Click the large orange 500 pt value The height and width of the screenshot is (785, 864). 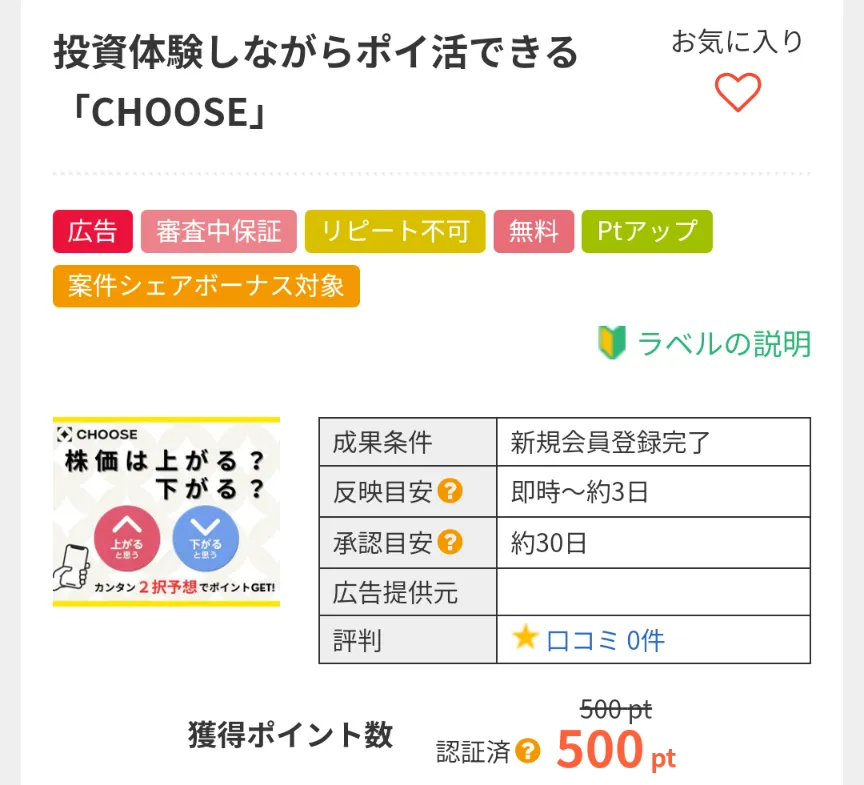pyautogui.click(x=616, y=750)
